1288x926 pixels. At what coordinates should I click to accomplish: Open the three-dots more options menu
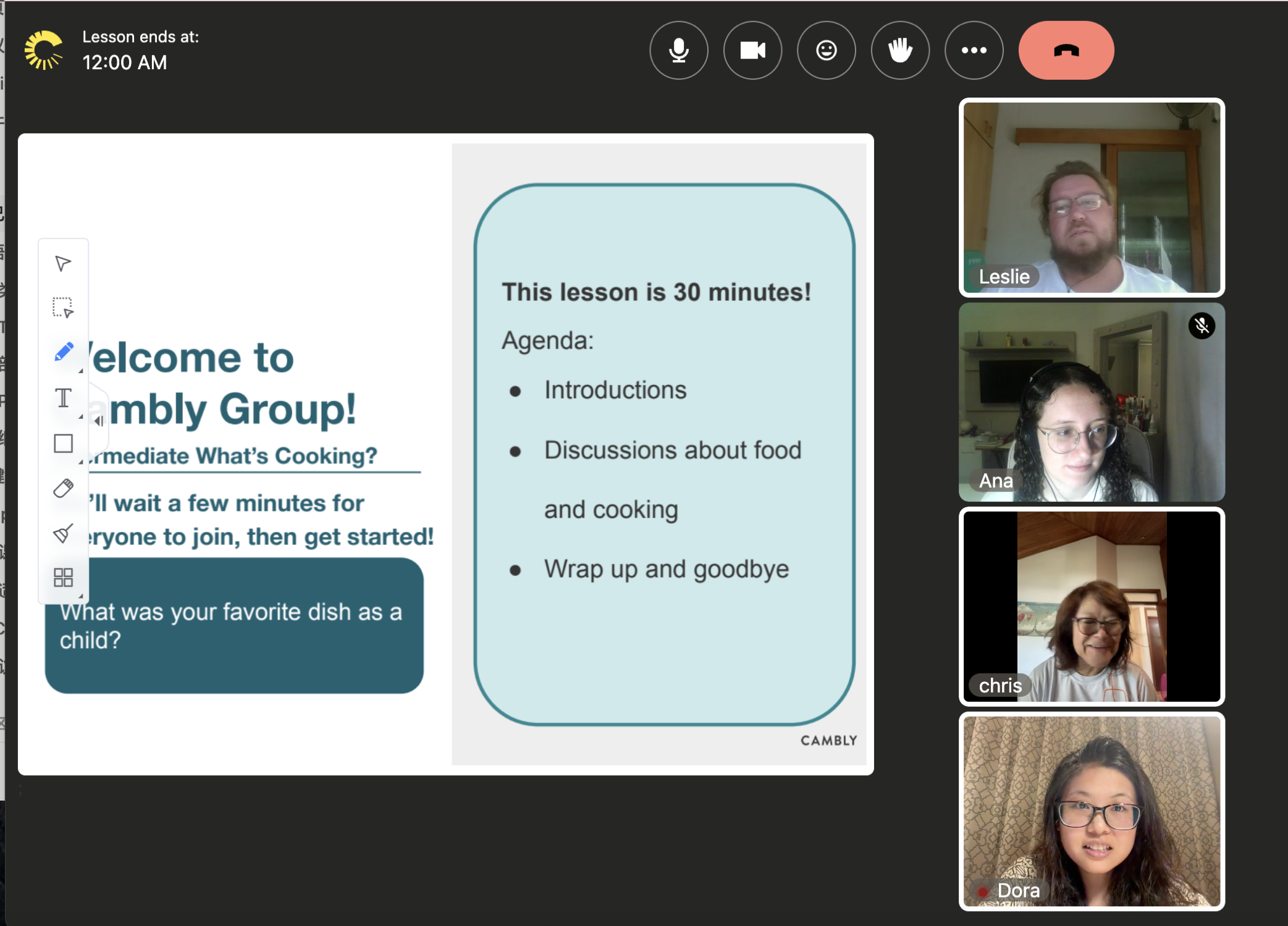tap(974, 50)
